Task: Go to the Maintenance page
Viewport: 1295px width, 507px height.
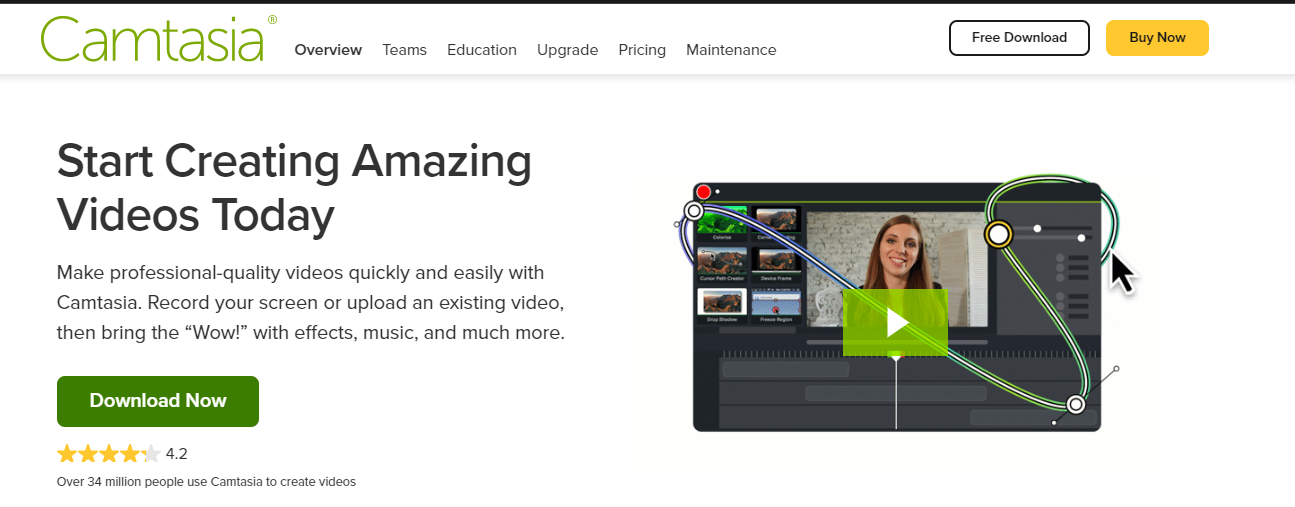Action: [x=731, y=50]
